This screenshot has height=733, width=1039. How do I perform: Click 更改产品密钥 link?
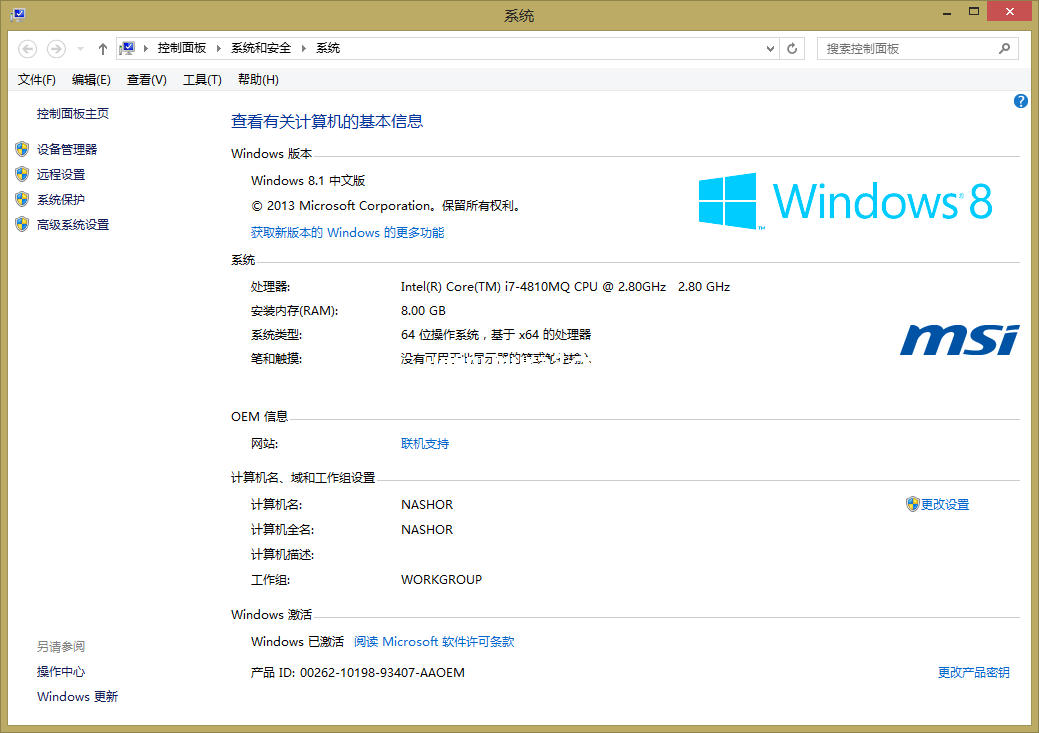coord(973,673)
